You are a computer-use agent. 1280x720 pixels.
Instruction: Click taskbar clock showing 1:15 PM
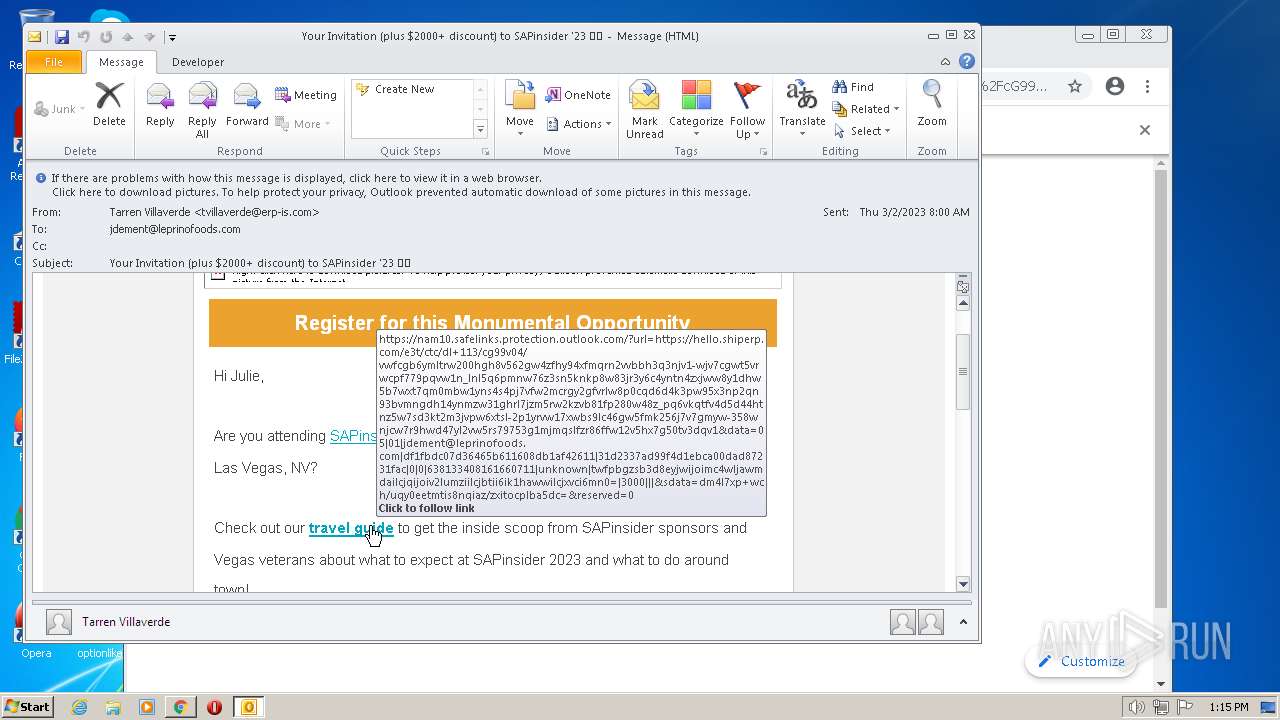(1229, 707)
